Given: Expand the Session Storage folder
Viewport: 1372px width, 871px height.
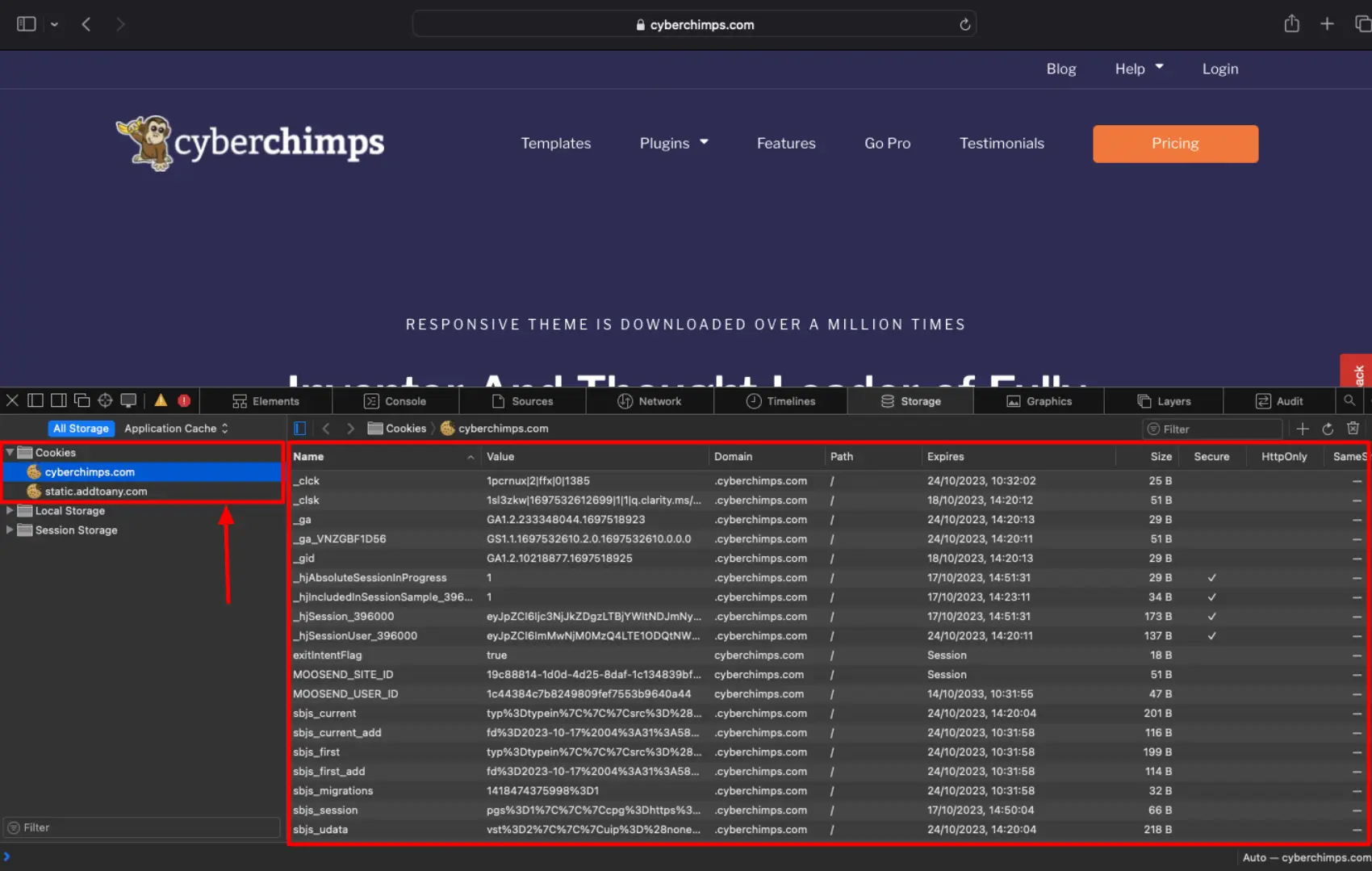Looking at the screenshot, I should pyautogui.click(x=10, y=530).
